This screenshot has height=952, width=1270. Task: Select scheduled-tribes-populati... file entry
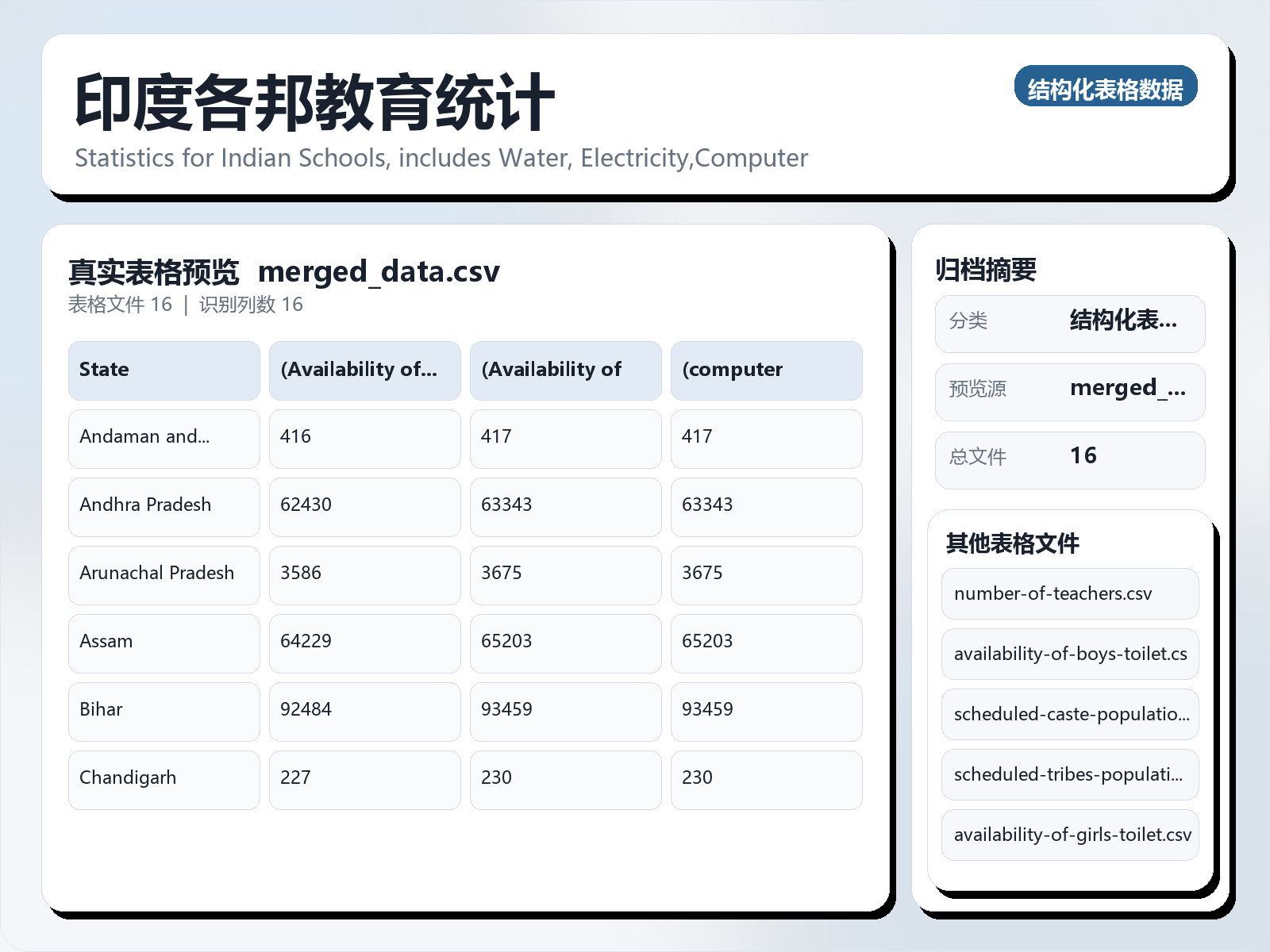click(x=1069, y=775)
